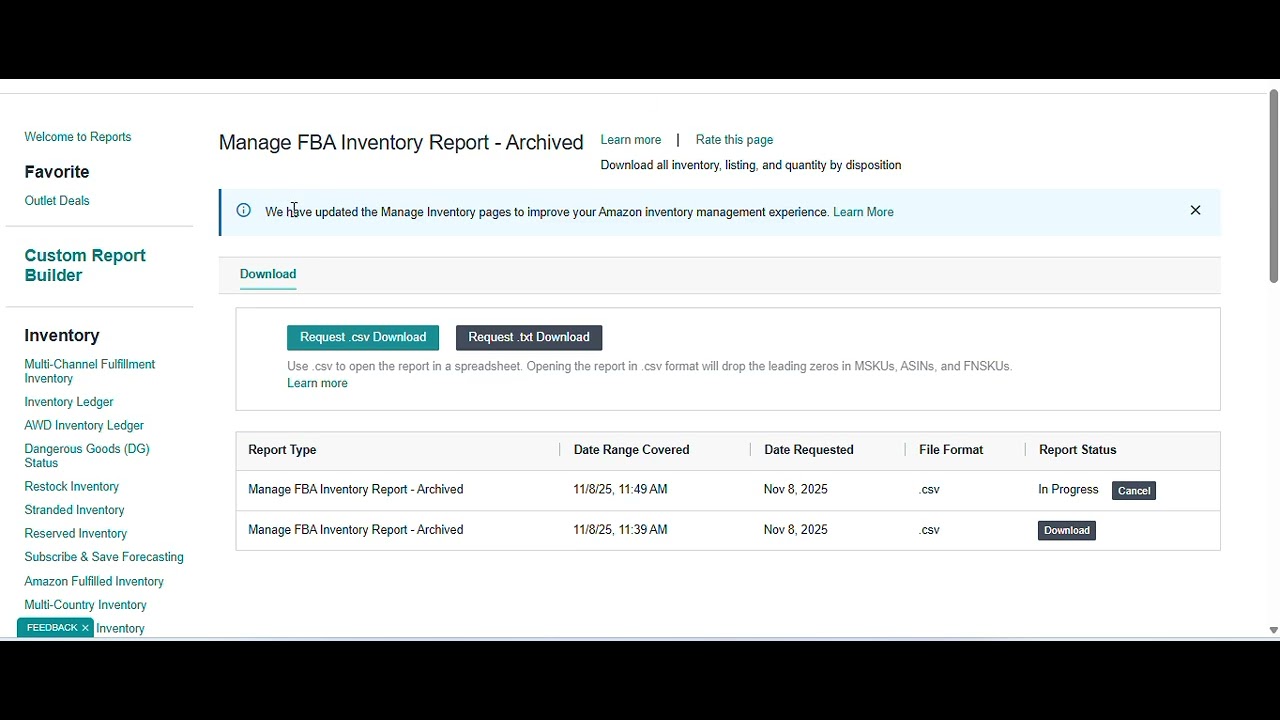The image size is (1280, 720).
Task: Open Dangerous Goods (DG) Status report
Action: (x=87, y=456)
